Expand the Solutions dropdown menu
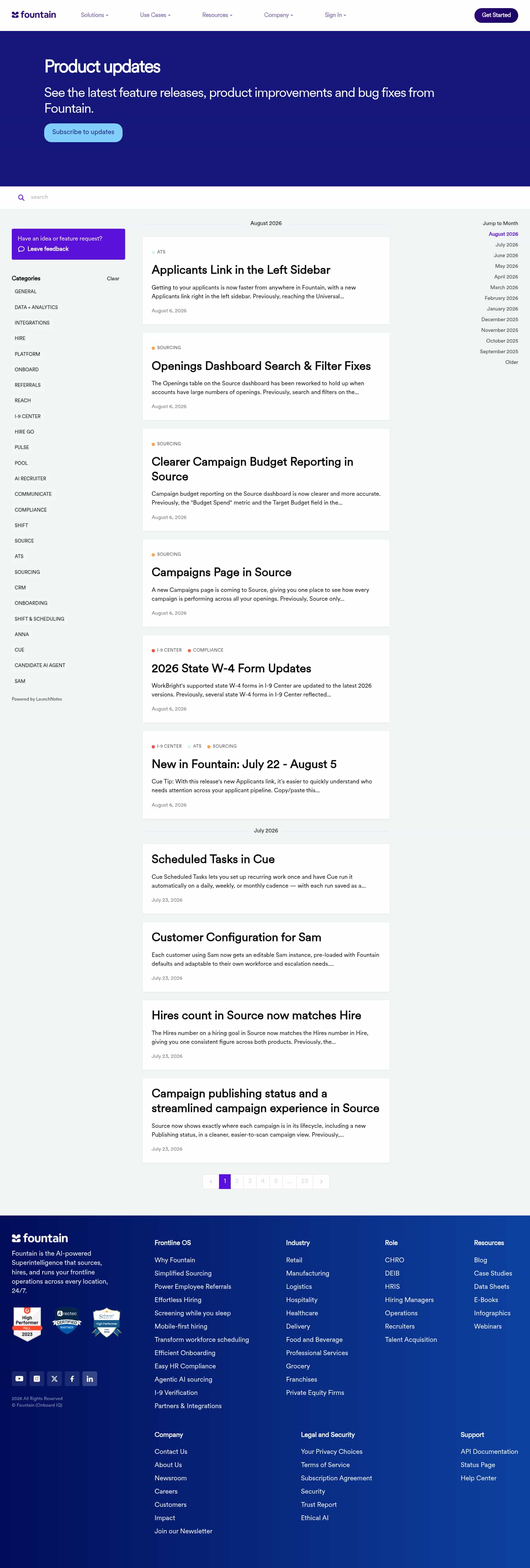 [94, 15]
